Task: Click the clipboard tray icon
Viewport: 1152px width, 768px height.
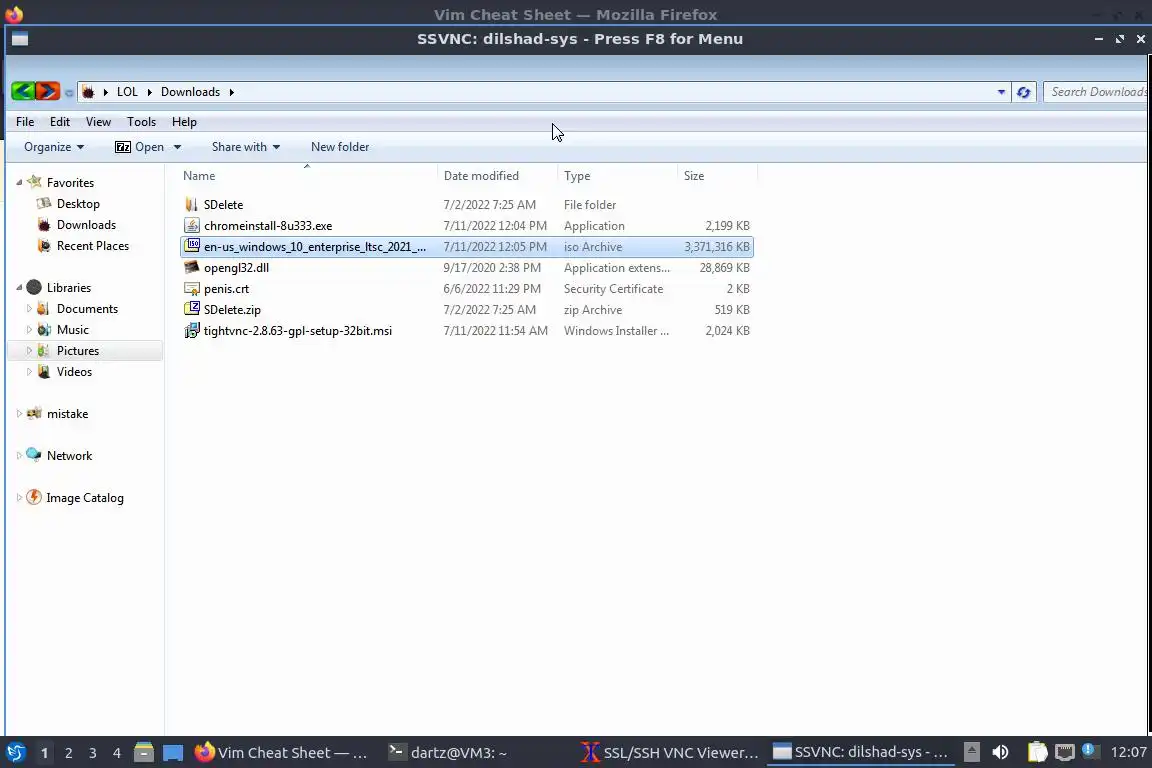Action: [1037, 752]
